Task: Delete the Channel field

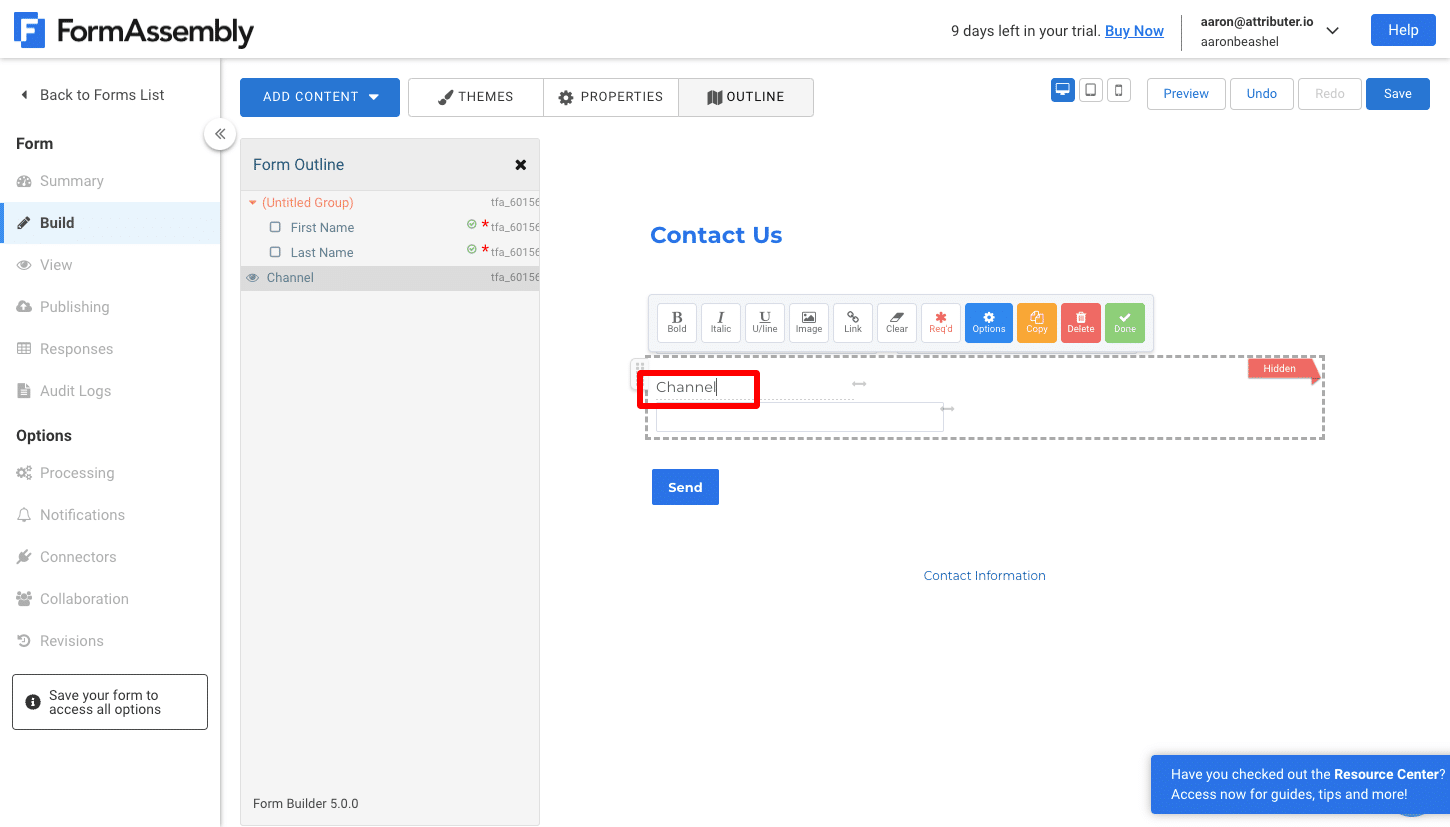Action: (x=1080, y=322)
